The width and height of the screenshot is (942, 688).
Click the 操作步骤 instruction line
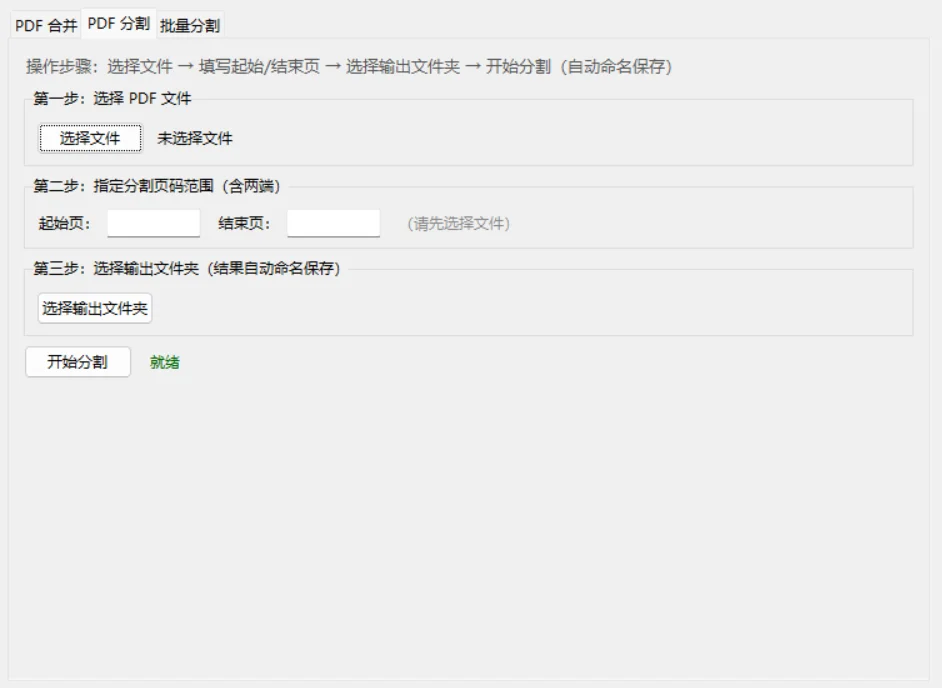click(x=349, y=67)
